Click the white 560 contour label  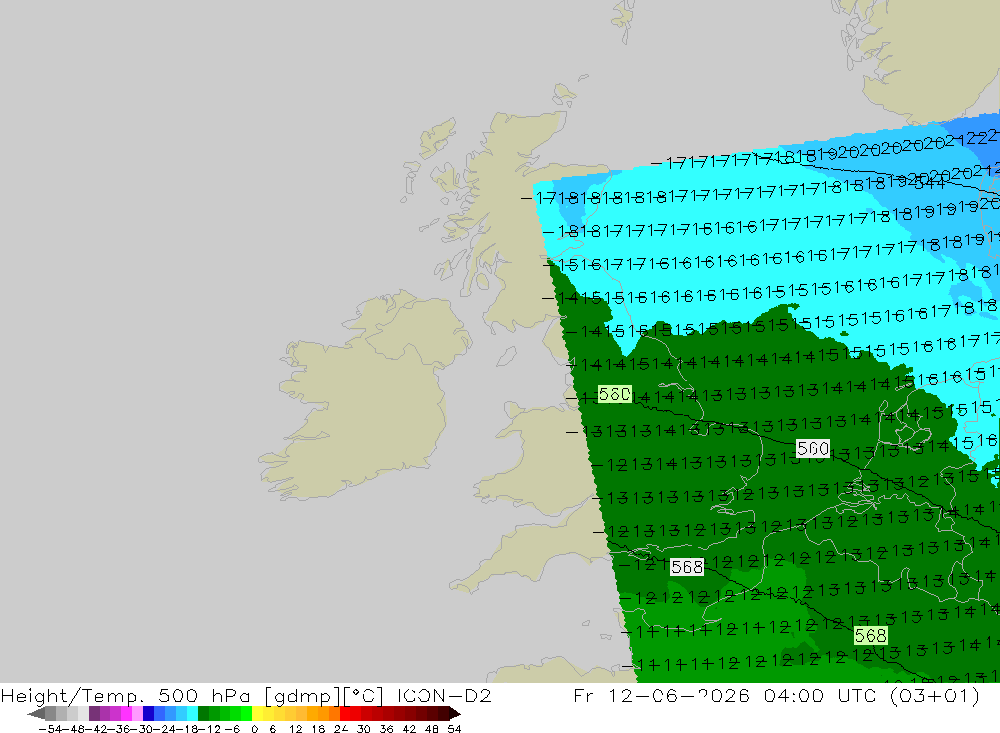point(813,448)
